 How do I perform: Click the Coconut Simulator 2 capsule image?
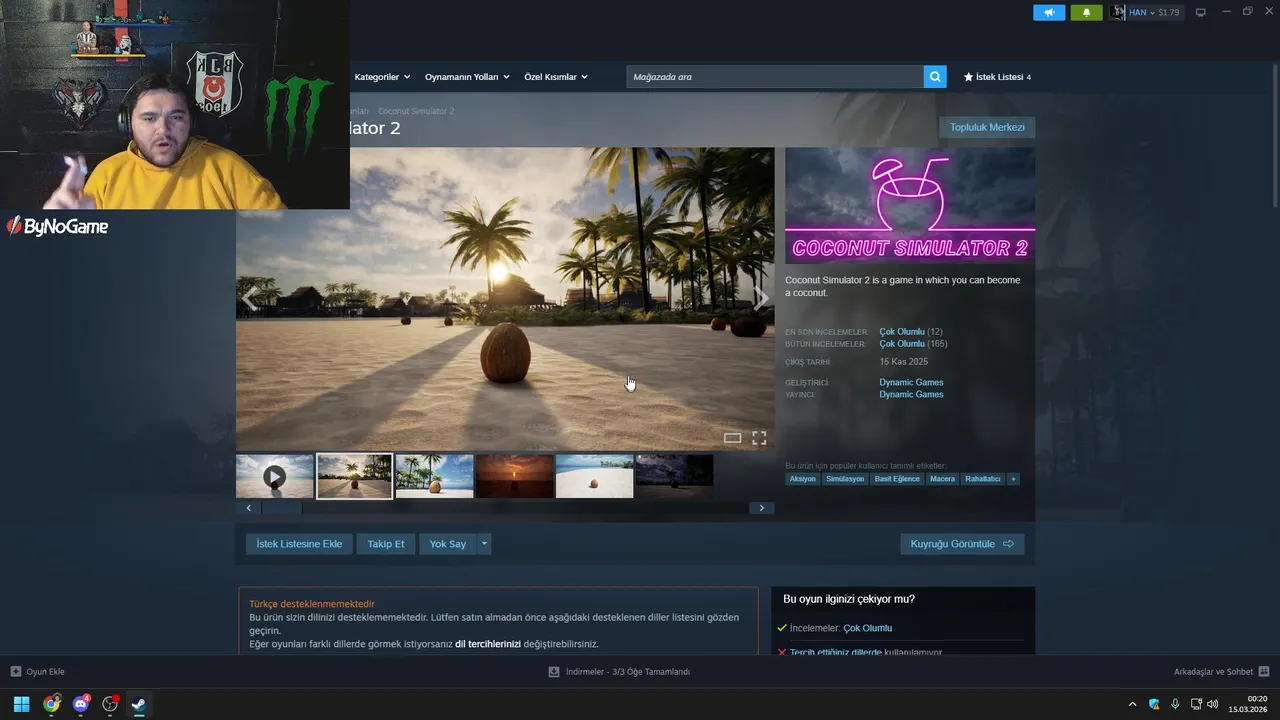(x=910, y=207)
